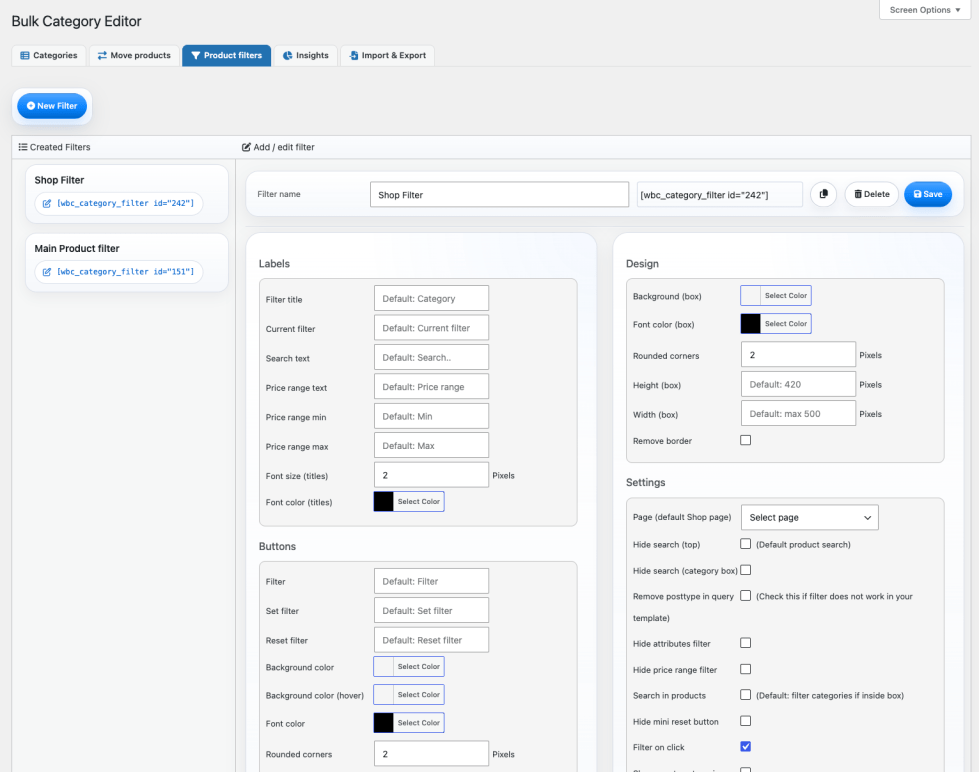Open the Main Product filter card
This screenshot has height=772, width=979.
127,262
